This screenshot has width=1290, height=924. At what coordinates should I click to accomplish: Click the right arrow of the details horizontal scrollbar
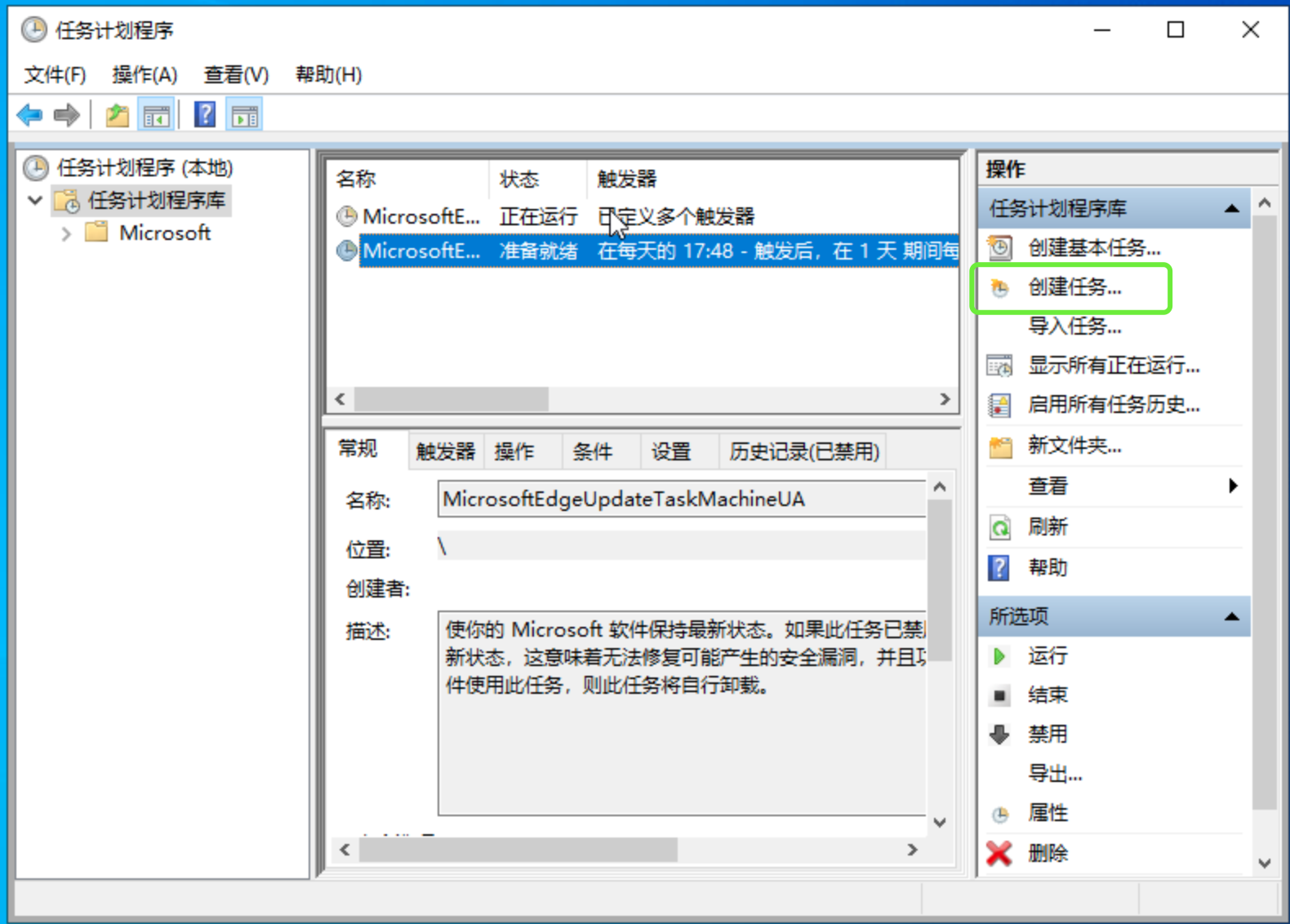pyautogui.click(x=913, y=850)
